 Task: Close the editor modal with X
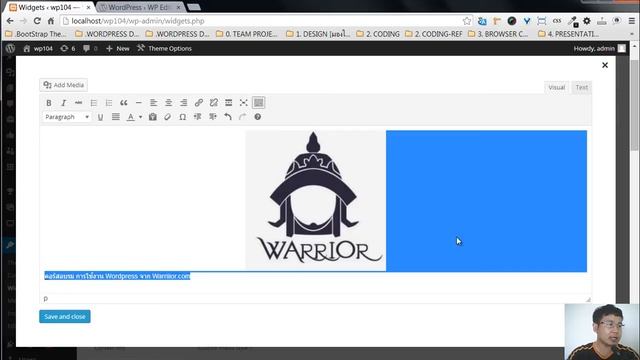pos(605,65)
